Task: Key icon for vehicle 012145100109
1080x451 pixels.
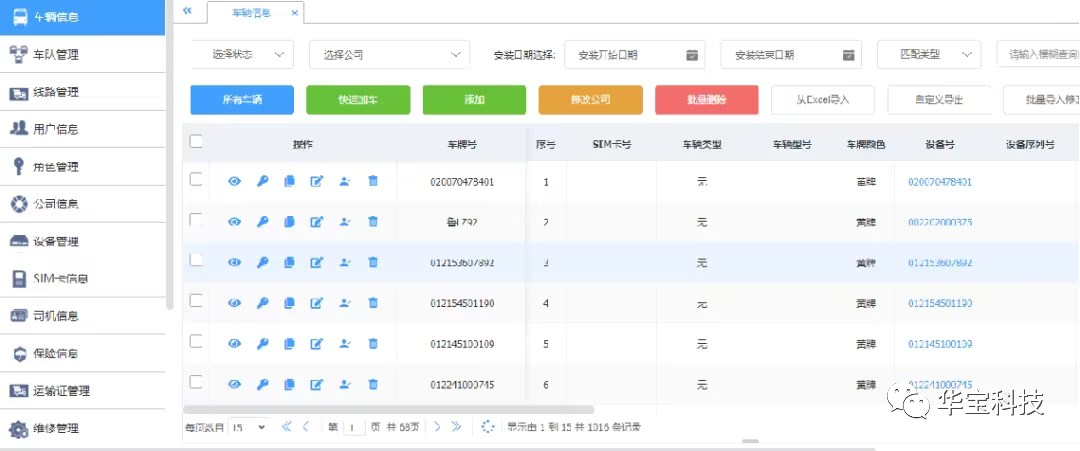Action: [262, 344]
